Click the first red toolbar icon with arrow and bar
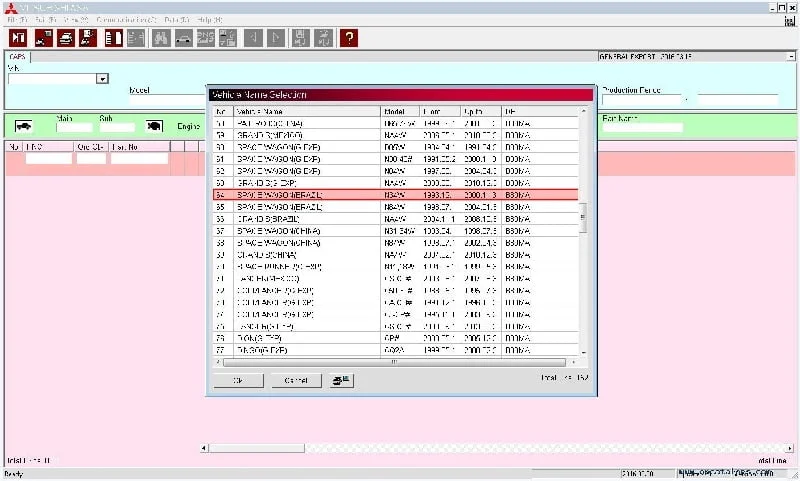 18,38
